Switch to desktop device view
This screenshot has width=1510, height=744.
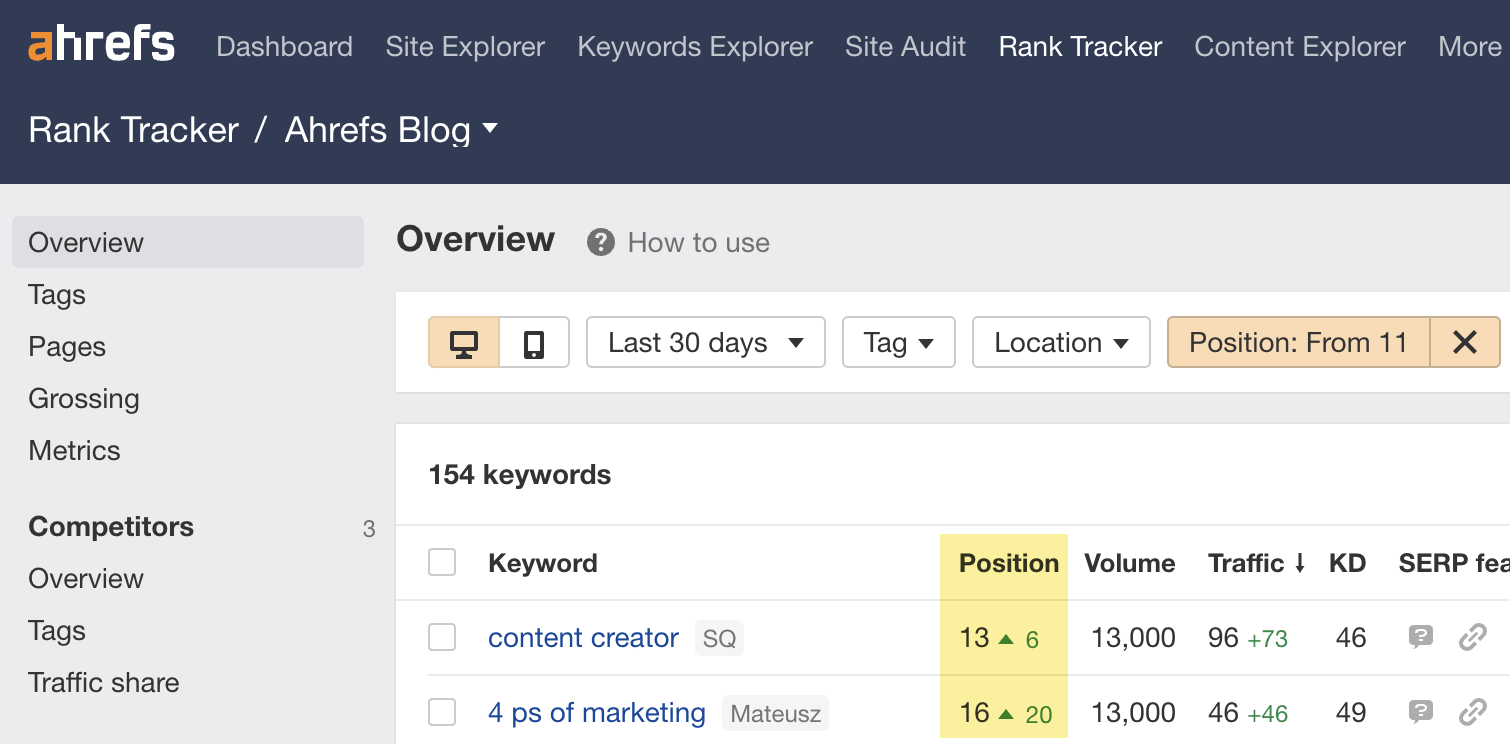pos(464,343)
